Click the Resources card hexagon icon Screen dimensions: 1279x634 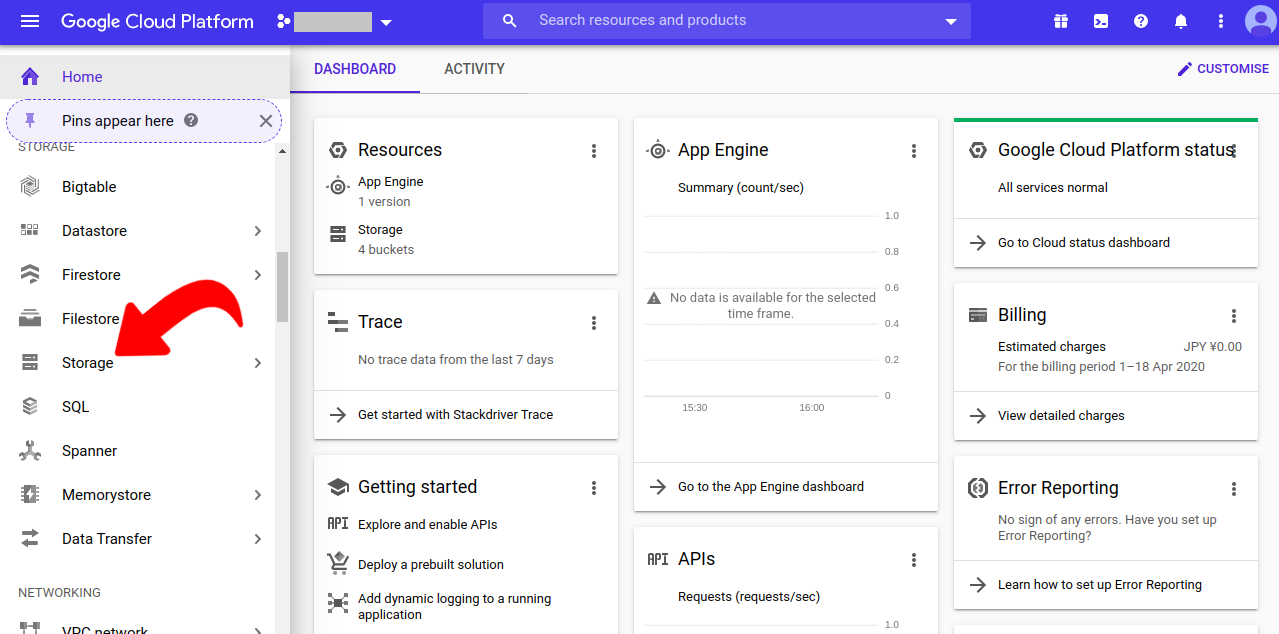(338, 150)
